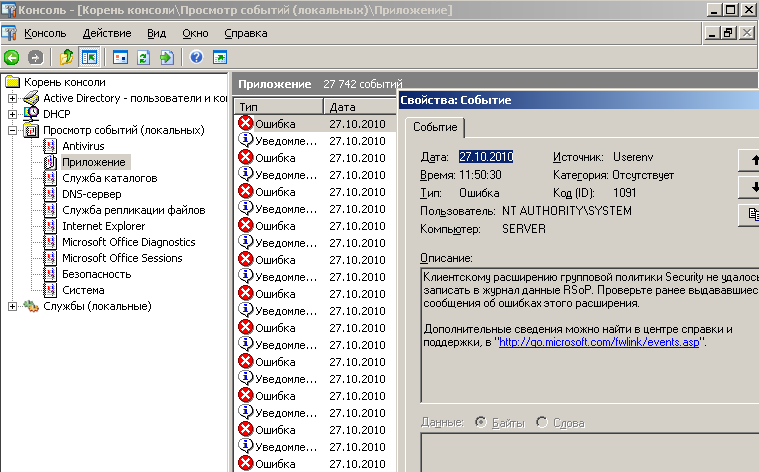Select the Событие tab in properties dialog
759x472 pixels.
coord(435,127)
